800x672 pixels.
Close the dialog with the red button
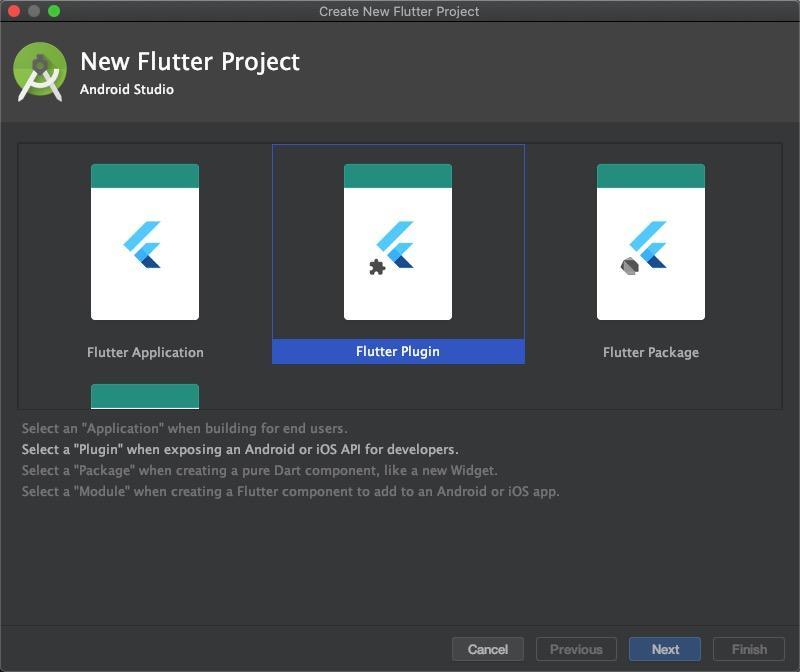click(x=14, y=11)
